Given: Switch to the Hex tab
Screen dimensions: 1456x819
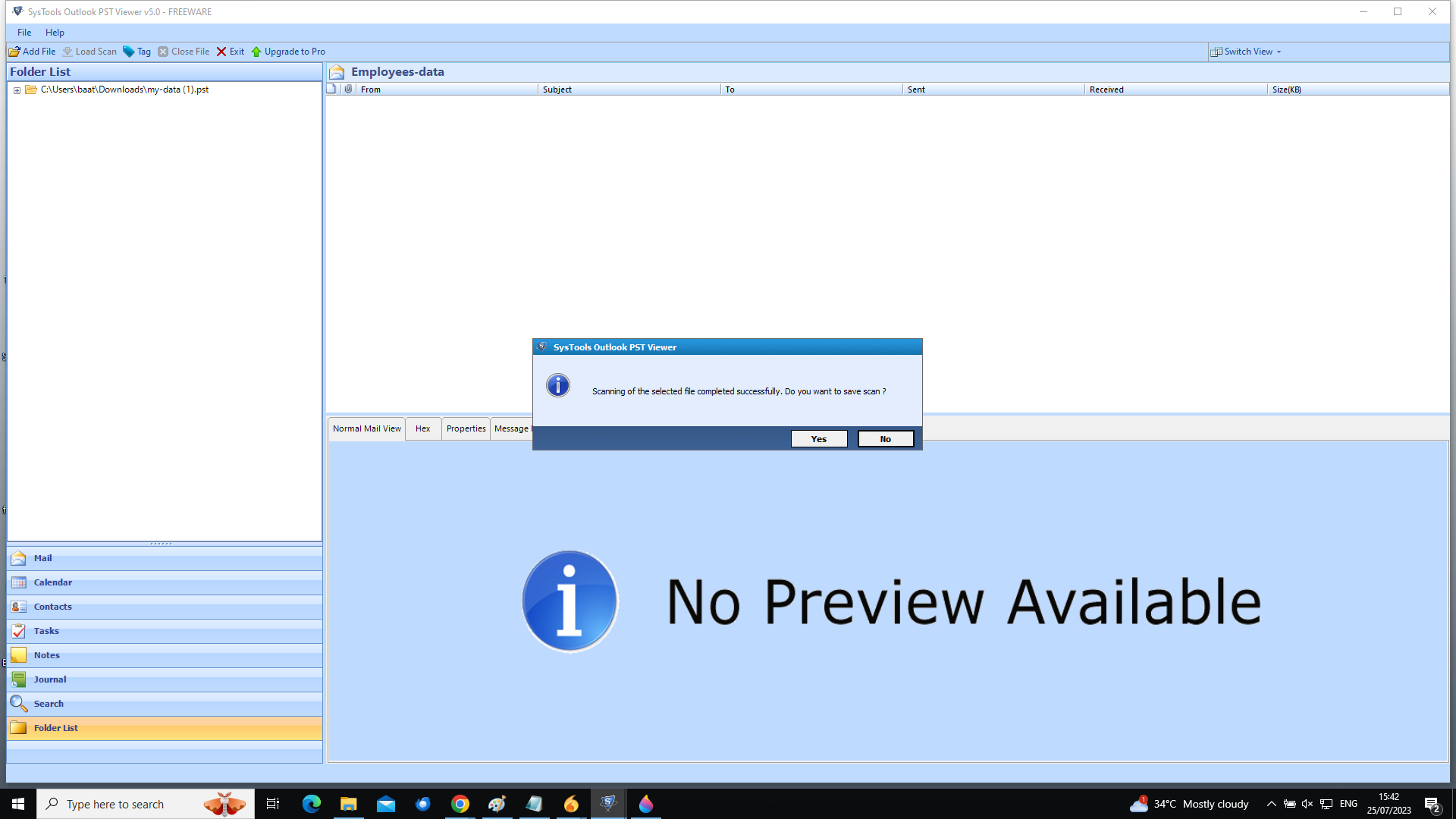Looking at the screenshot, I should (x=423, y=428).
